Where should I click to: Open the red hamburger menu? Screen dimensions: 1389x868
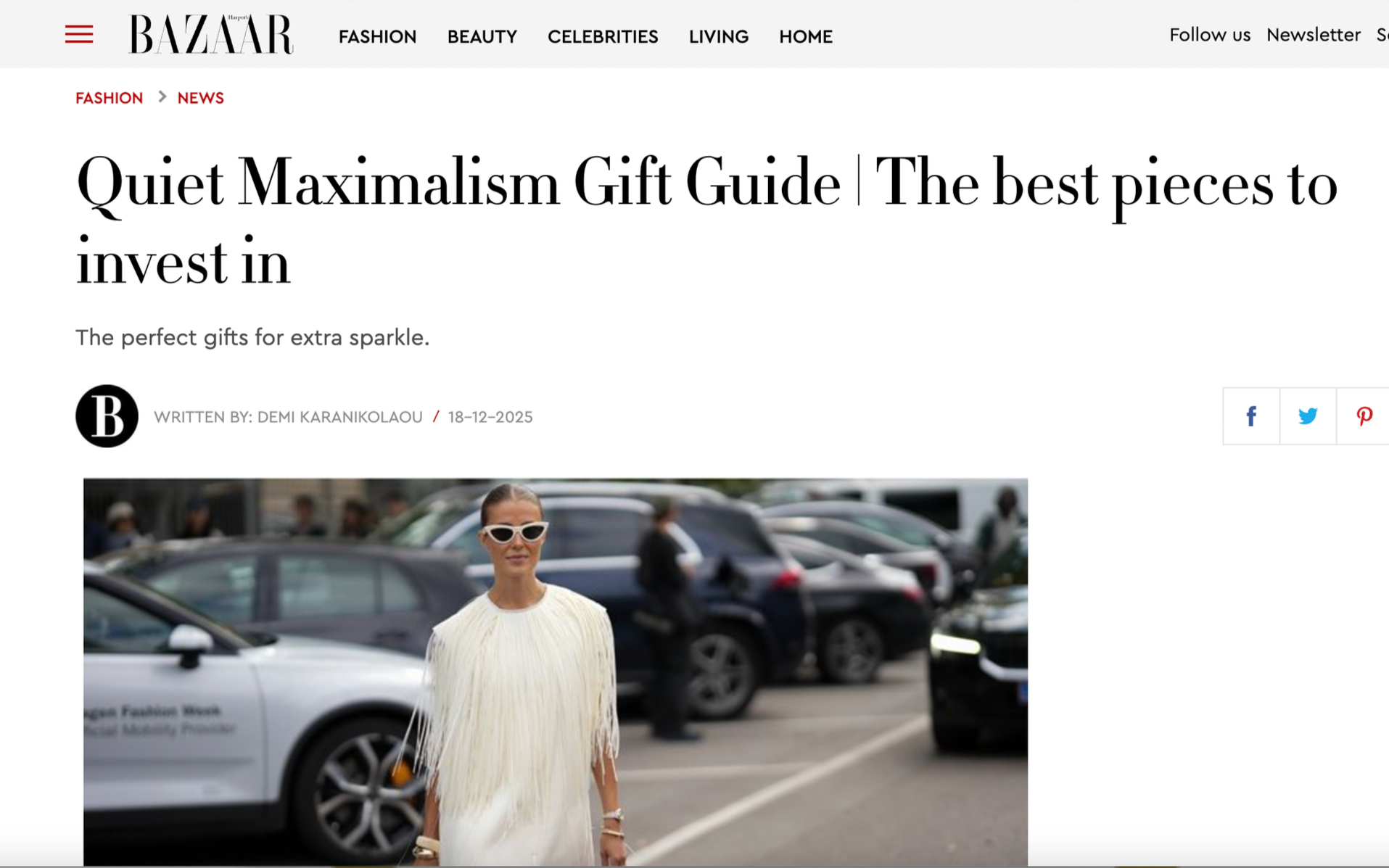79,34
